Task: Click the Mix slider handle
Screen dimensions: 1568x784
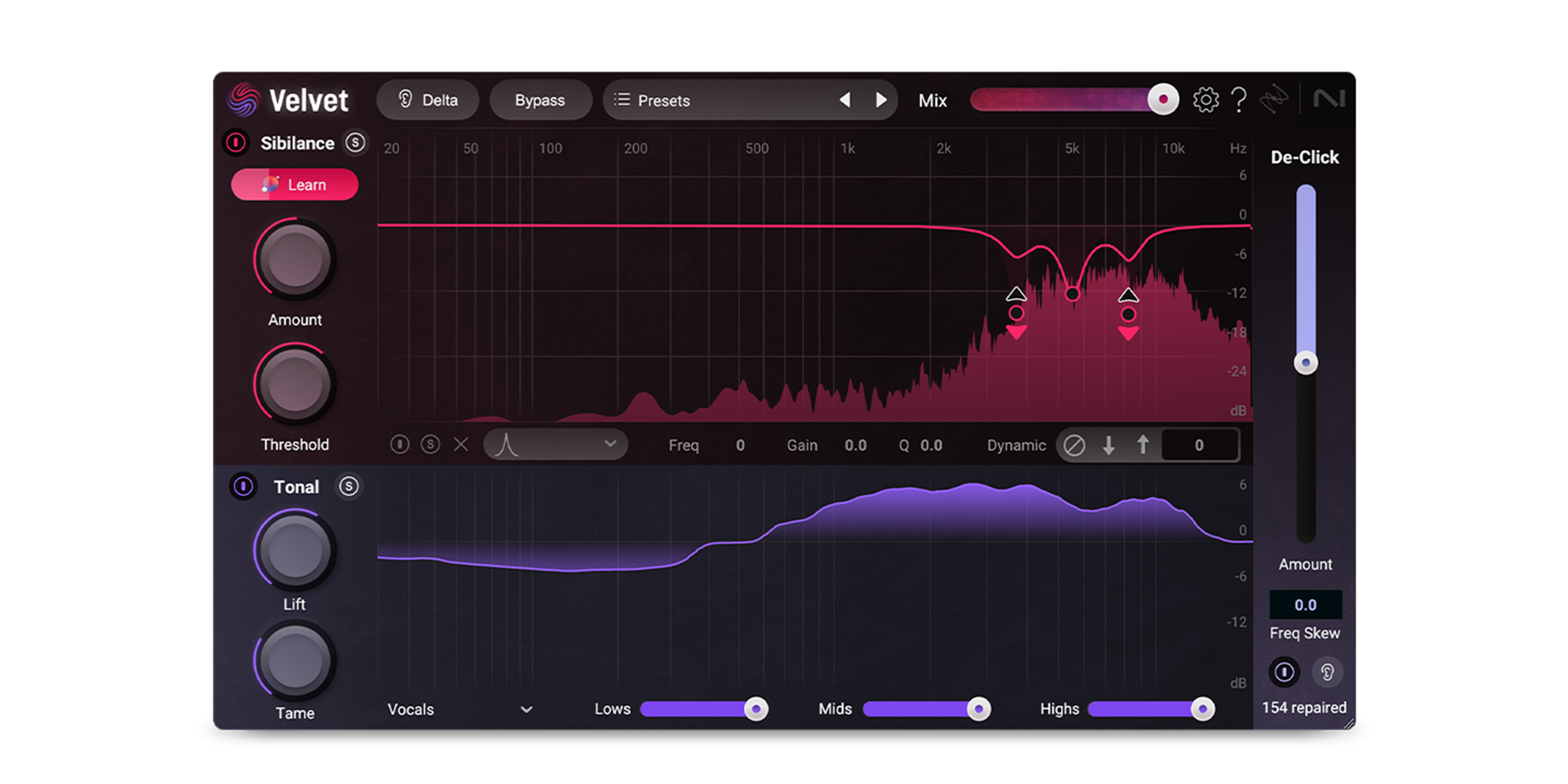Action: (1163, 99)
